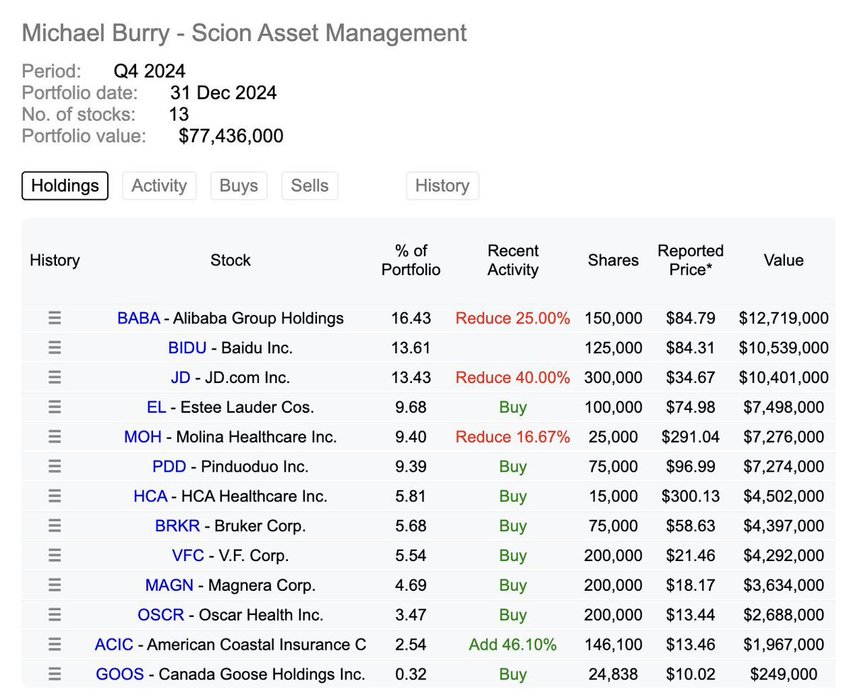Viewport: 851px width, 700px height.
Task: Sort by % of Portfolio header
Action: (x=411, y=260)
